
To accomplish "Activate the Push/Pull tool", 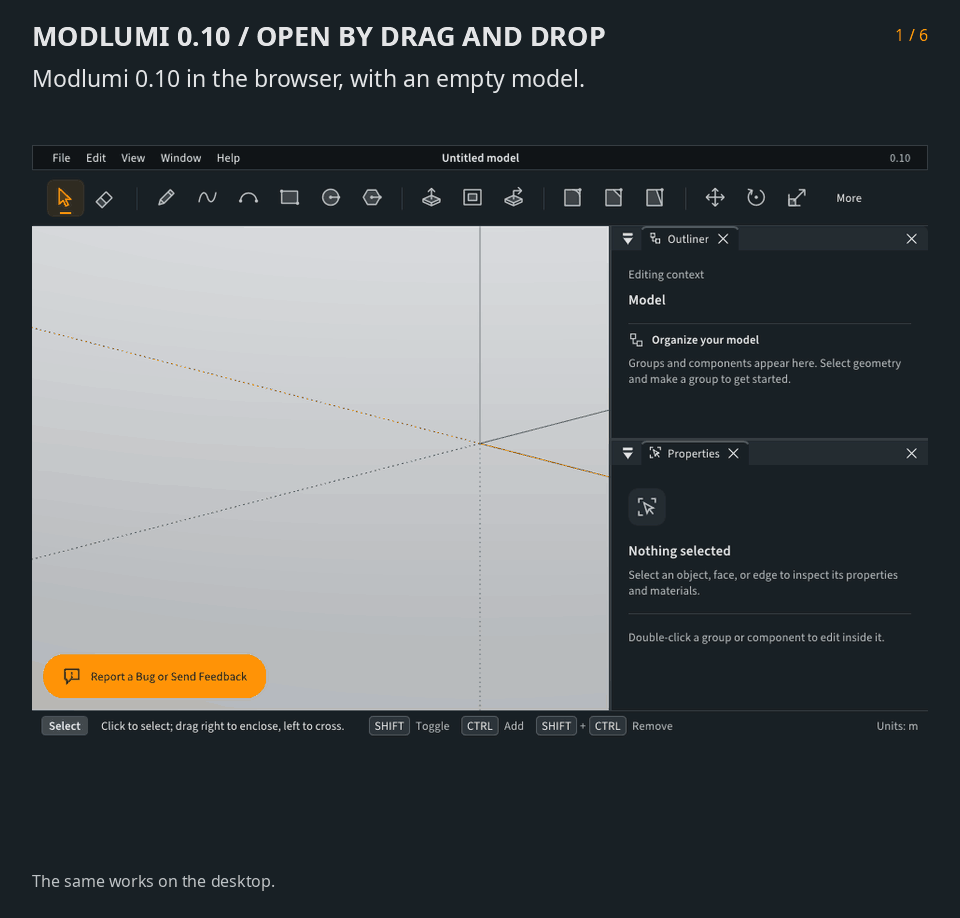I will tap(431, 198).
